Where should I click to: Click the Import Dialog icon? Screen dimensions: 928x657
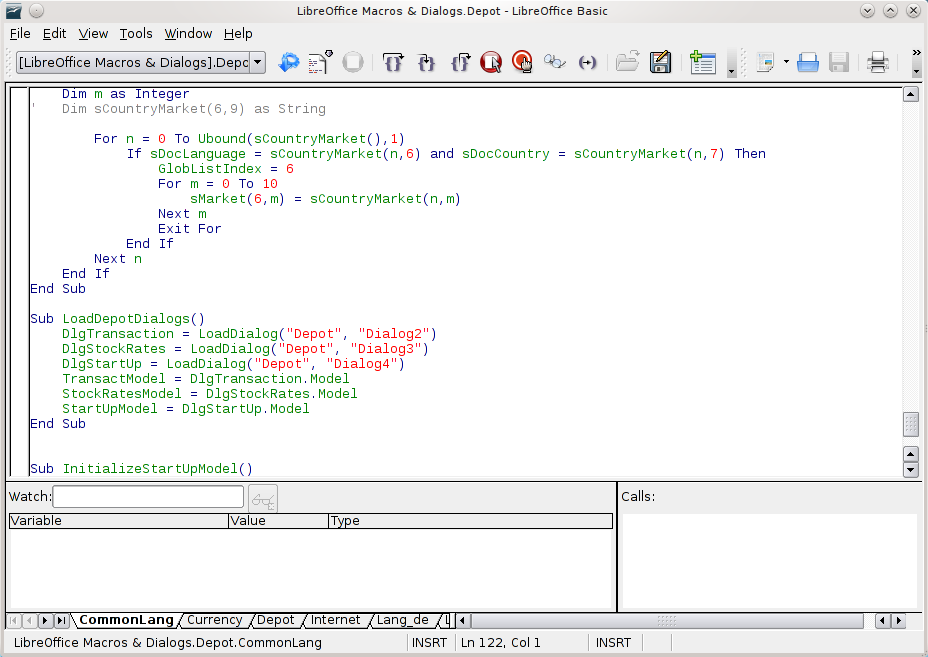(x=703, y=62)
